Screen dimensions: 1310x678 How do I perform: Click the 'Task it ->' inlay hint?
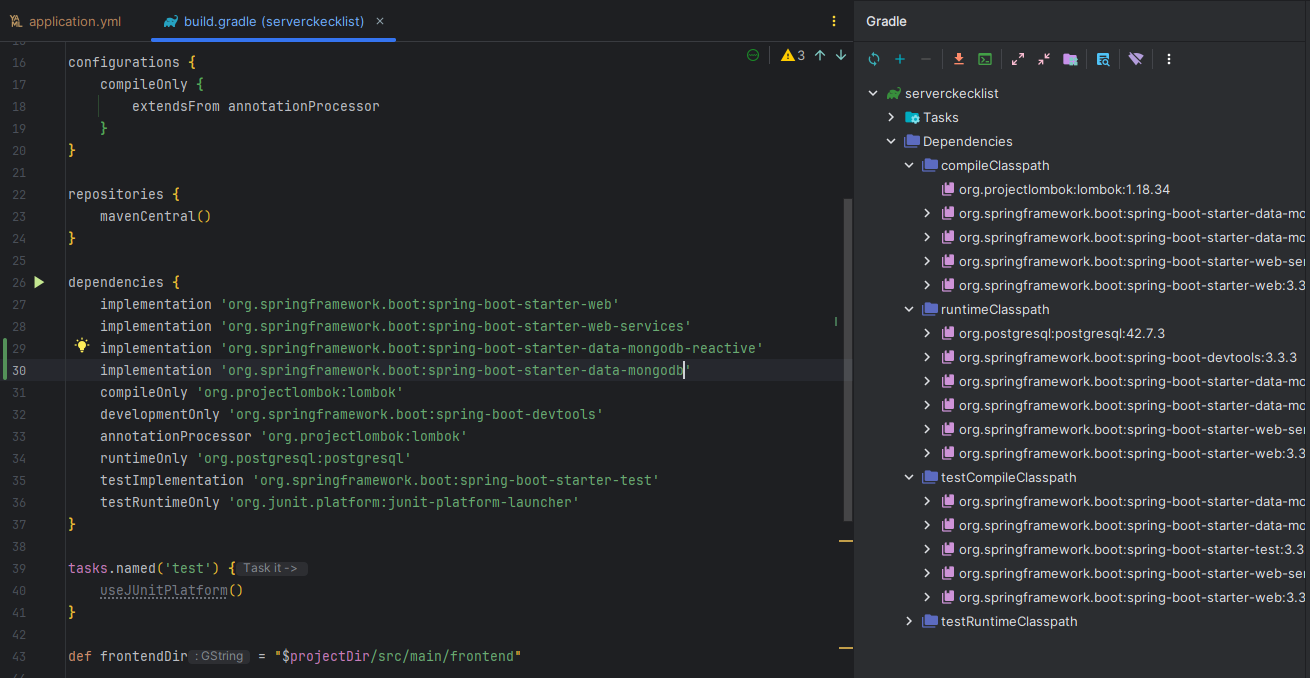tap(271, 568)
